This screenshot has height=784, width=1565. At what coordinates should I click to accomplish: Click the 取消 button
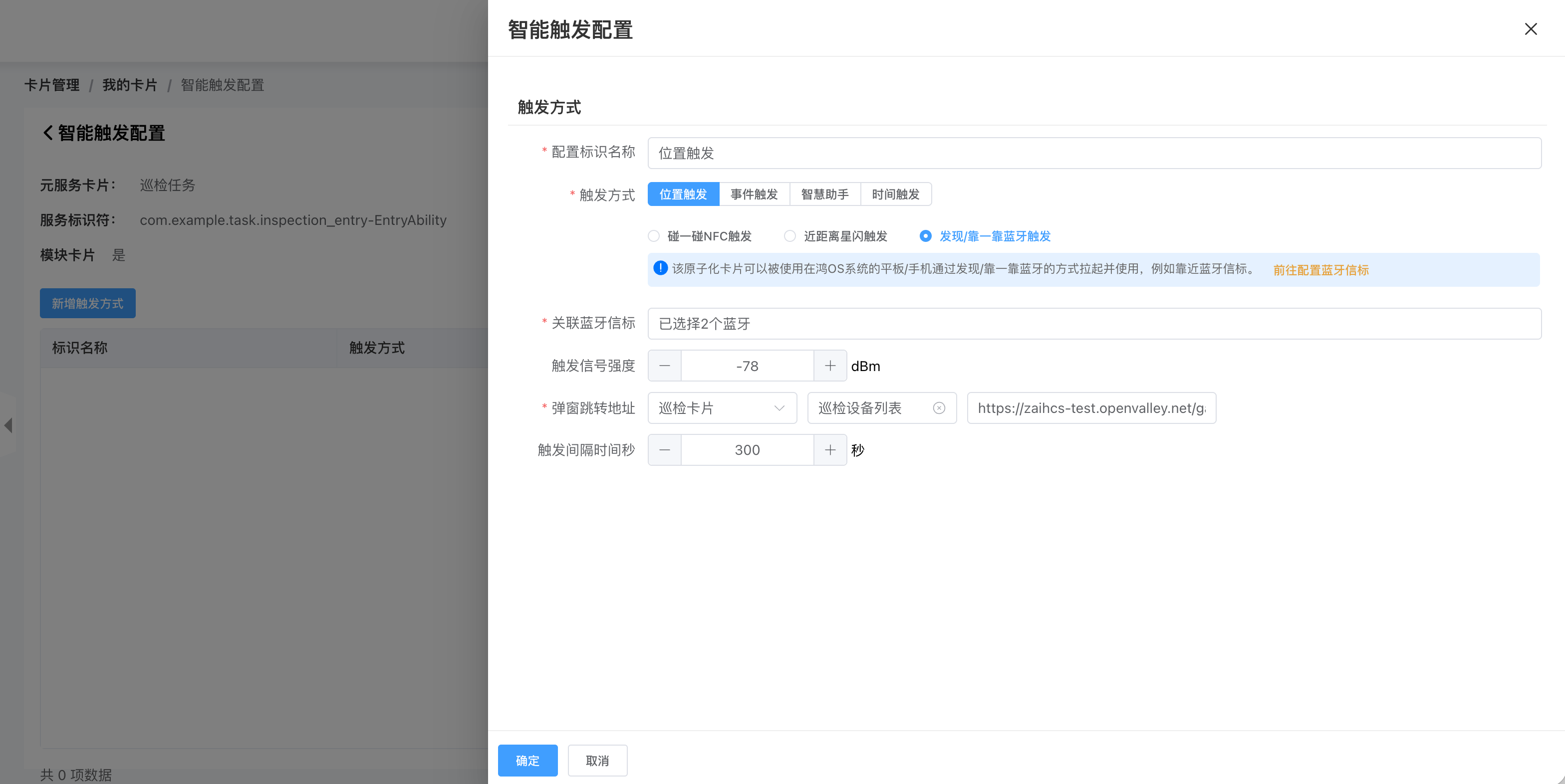[x=597, y=761]
